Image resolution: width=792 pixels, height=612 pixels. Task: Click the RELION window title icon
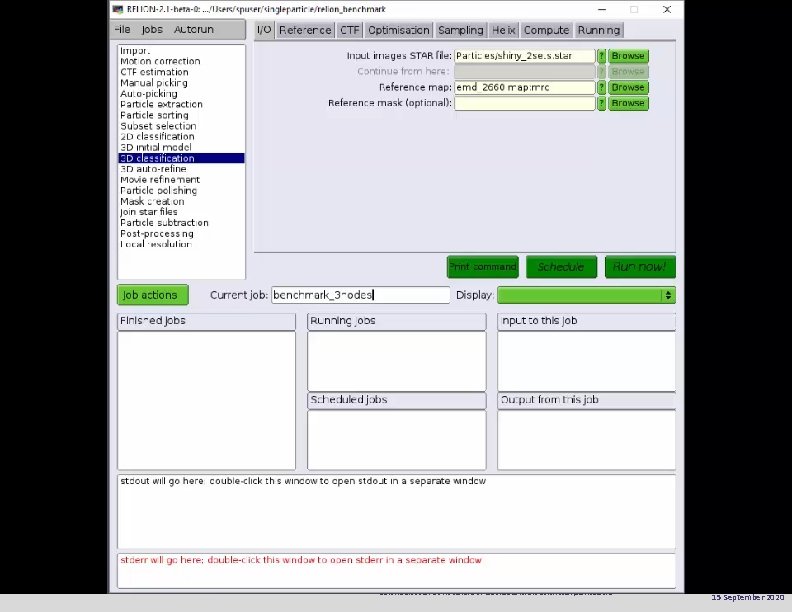(x=118, y=9)
